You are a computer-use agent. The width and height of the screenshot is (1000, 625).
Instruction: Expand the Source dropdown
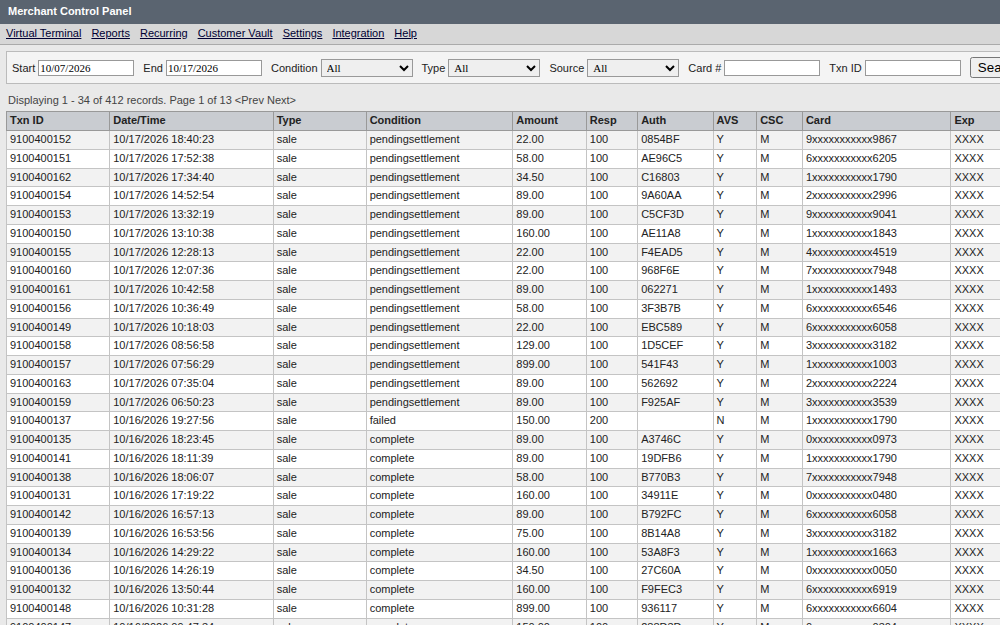tap(633, 68)
